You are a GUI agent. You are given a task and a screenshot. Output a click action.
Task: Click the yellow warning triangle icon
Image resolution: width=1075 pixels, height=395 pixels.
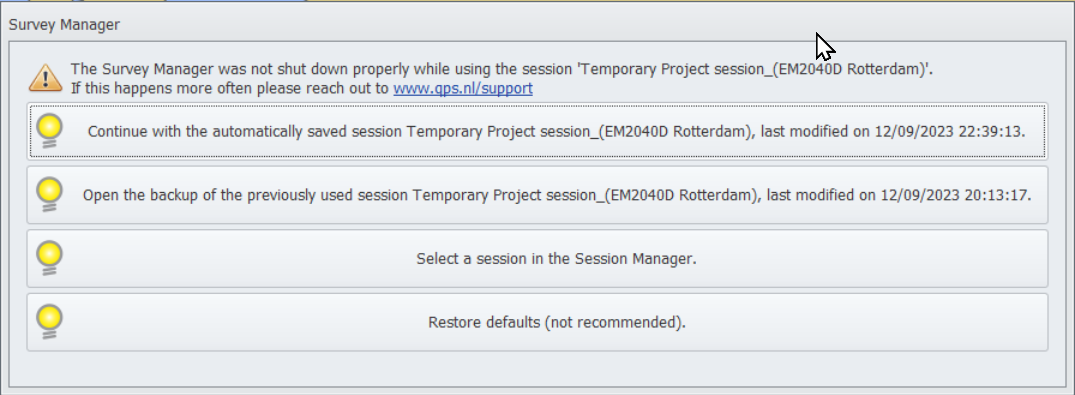coord(45,77)
